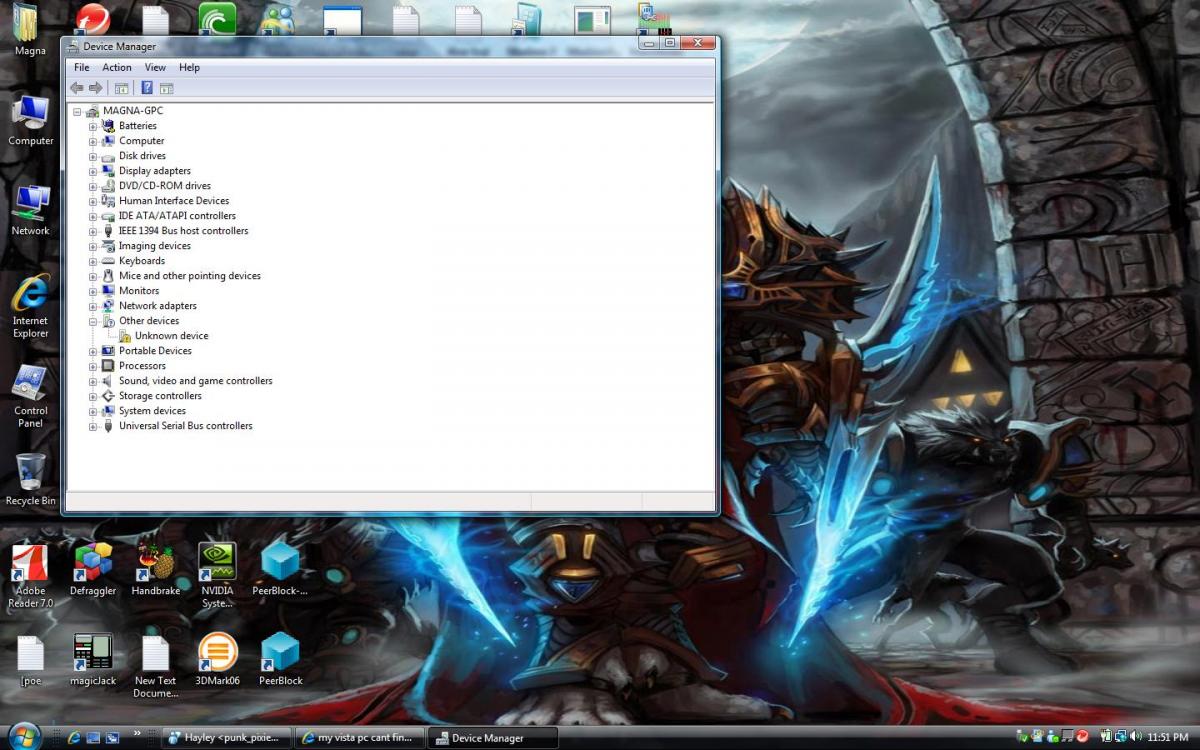Show more quick launch items chevron
This screenshot has width=1200, height=750.
point(137,735)
